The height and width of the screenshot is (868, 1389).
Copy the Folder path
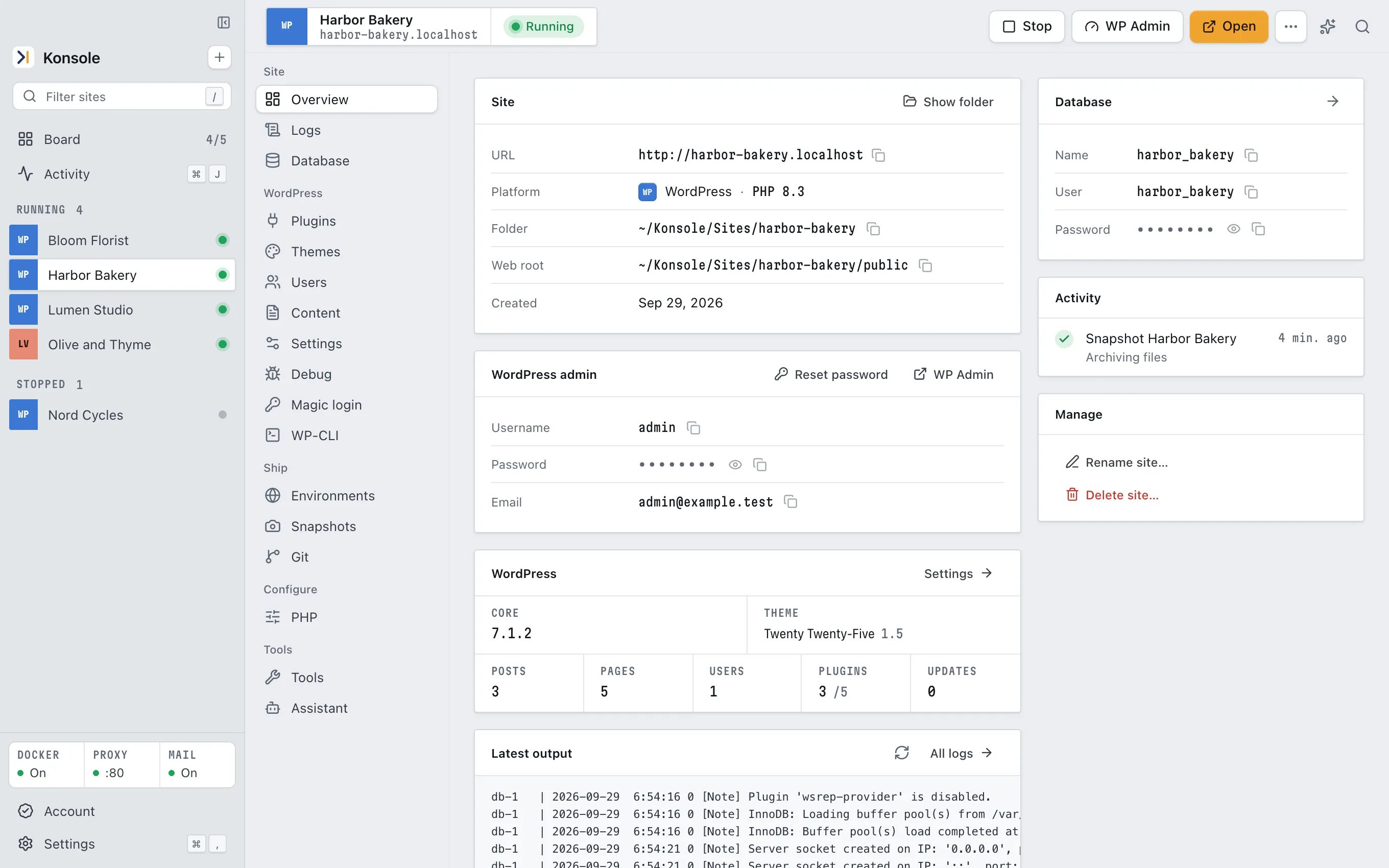pyautogui.click(x=873, y=228)
